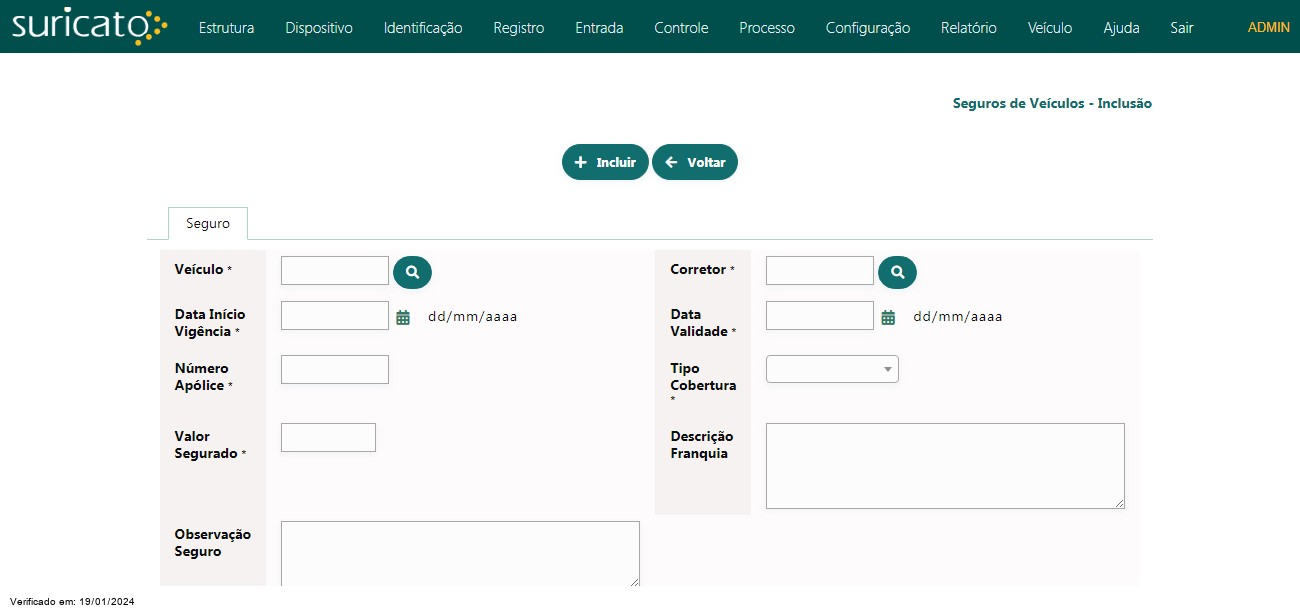
Task: Open calendar for Data Validade
Action: pos(888,317)
